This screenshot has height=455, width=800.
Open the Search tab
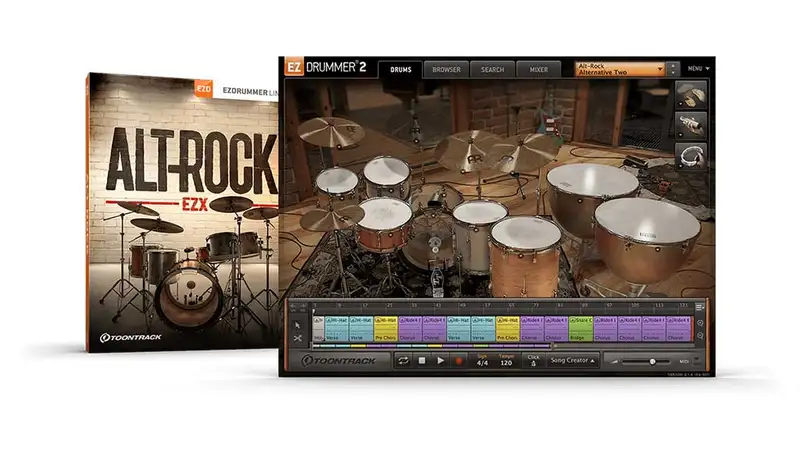pyautogui.click(x=492, y=69)
